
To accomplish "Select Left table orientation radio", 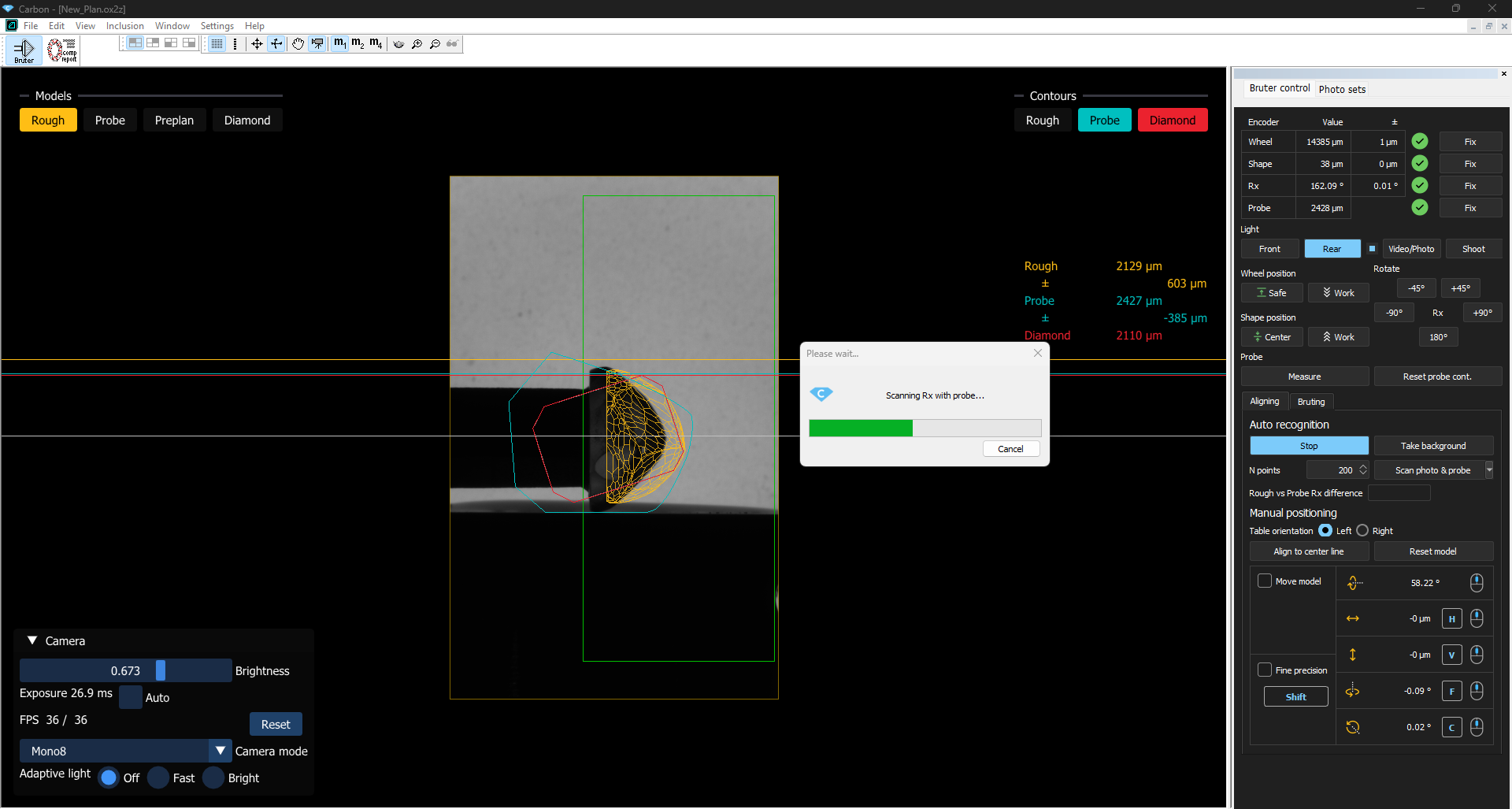I will click(1325, 531).
